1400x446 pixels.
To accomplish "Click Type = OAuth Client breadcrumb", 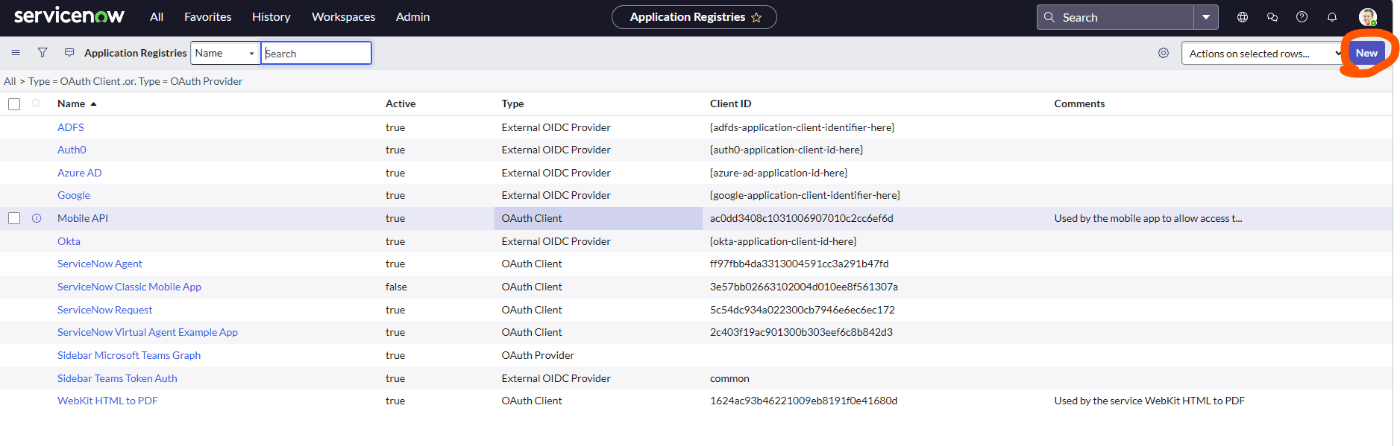I will (x=71, y=81).
